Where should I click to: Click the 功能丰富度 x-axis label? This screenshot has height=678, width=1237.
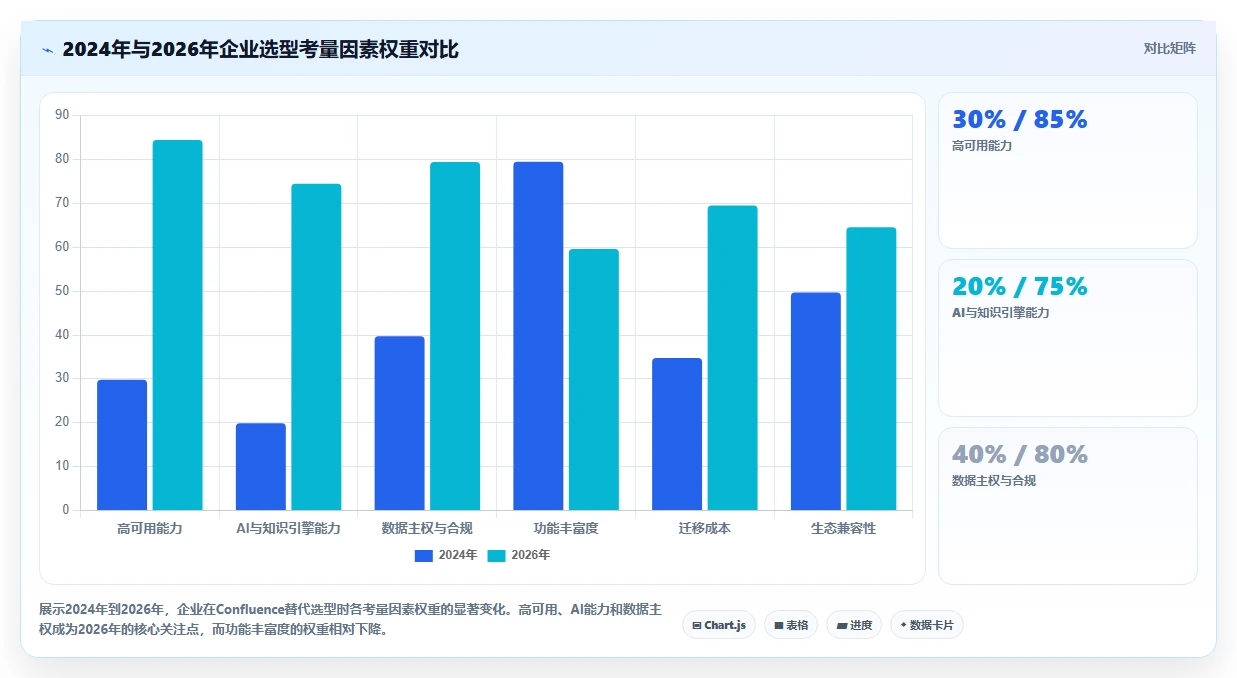[566, 528]
